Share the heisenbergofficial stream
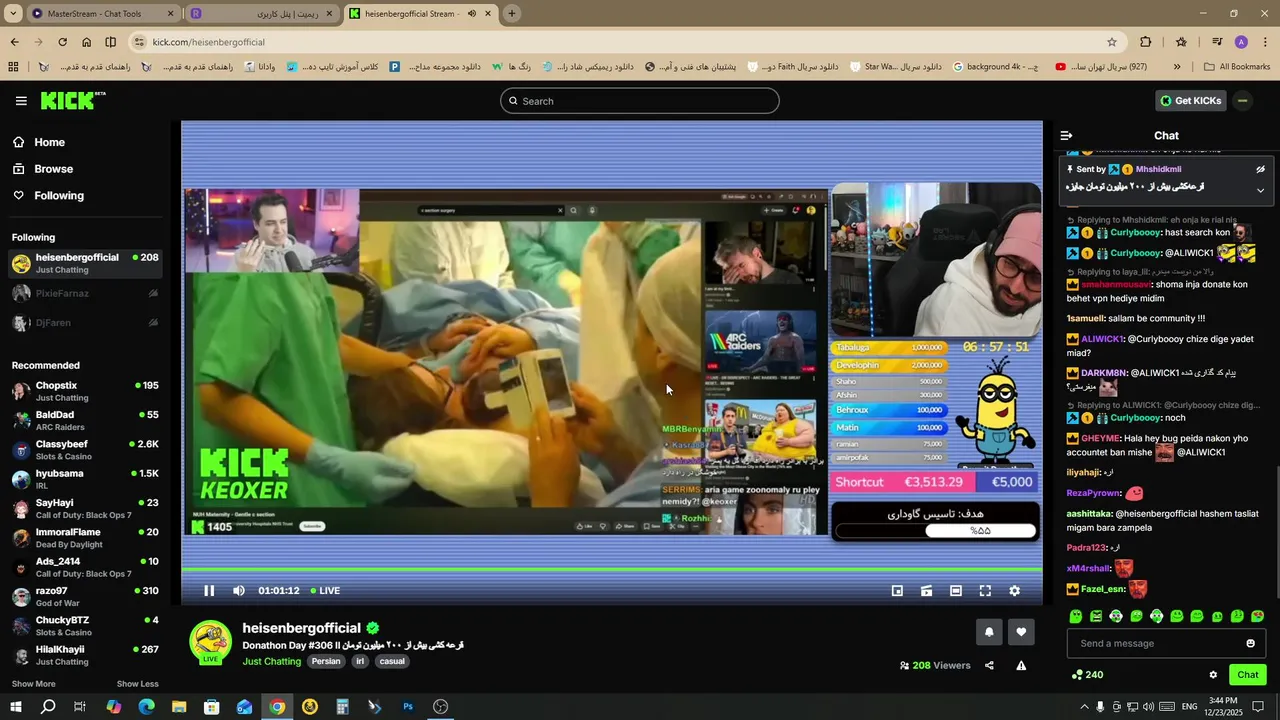The image size is (1280, 720). [x=989, y=666]
